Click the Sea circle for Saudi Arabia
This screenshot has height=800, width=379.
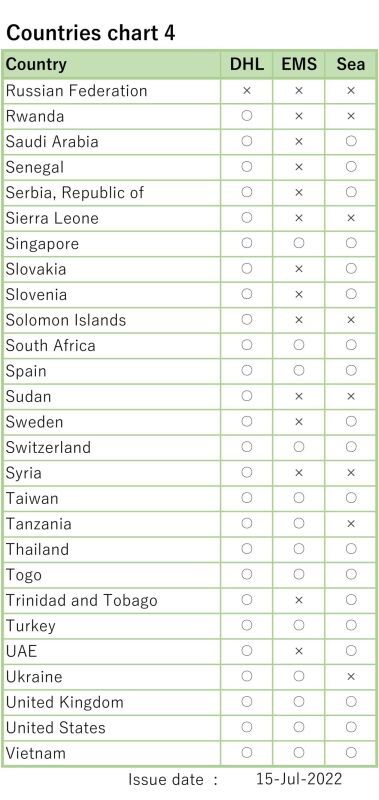click(351, 141)
